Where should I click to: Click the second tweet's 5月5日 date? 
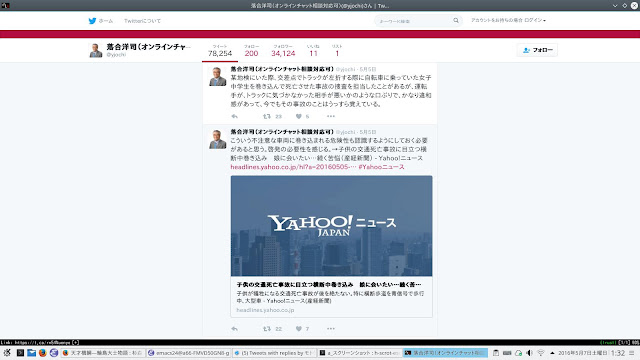coord(368,132)
